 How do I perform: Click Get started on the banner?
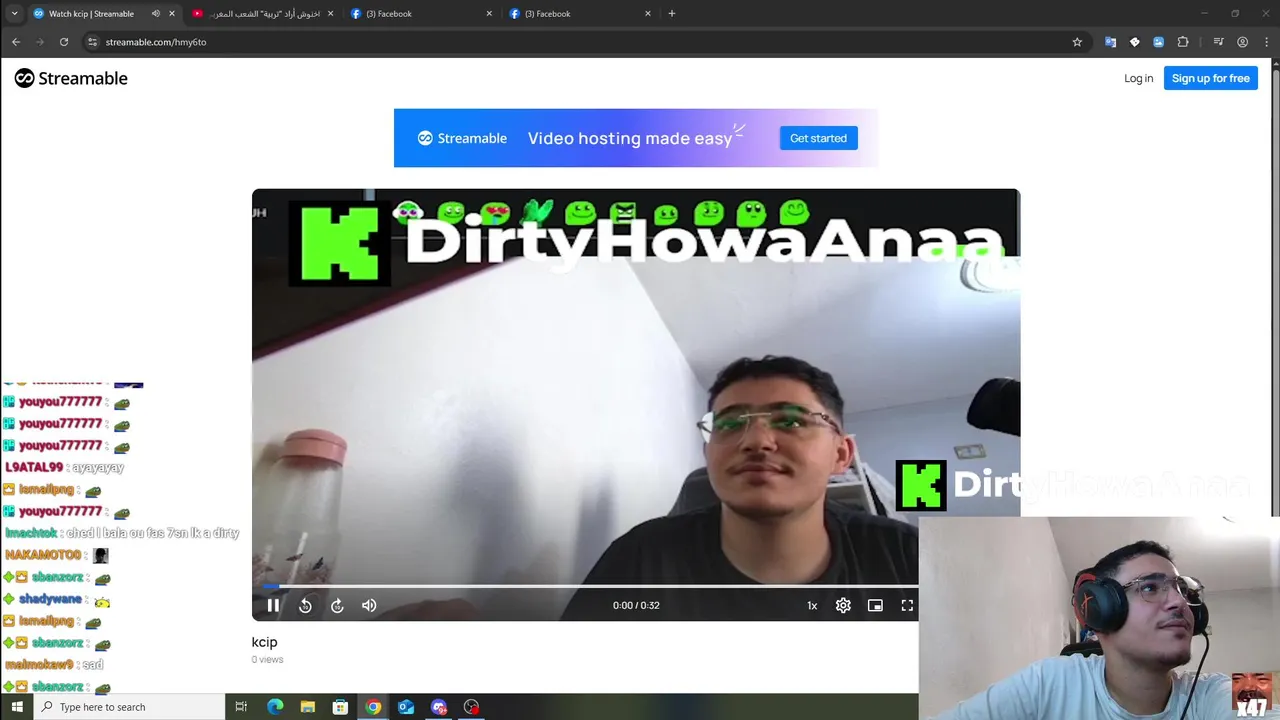point(818,138)
